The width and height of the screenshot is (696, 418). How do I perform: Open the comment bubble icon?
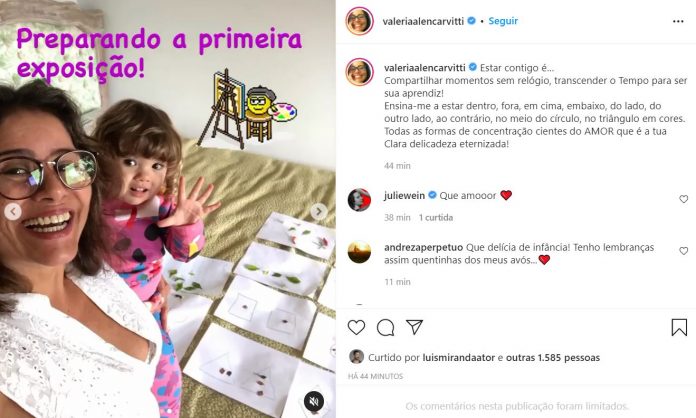[x=385, y=327]
